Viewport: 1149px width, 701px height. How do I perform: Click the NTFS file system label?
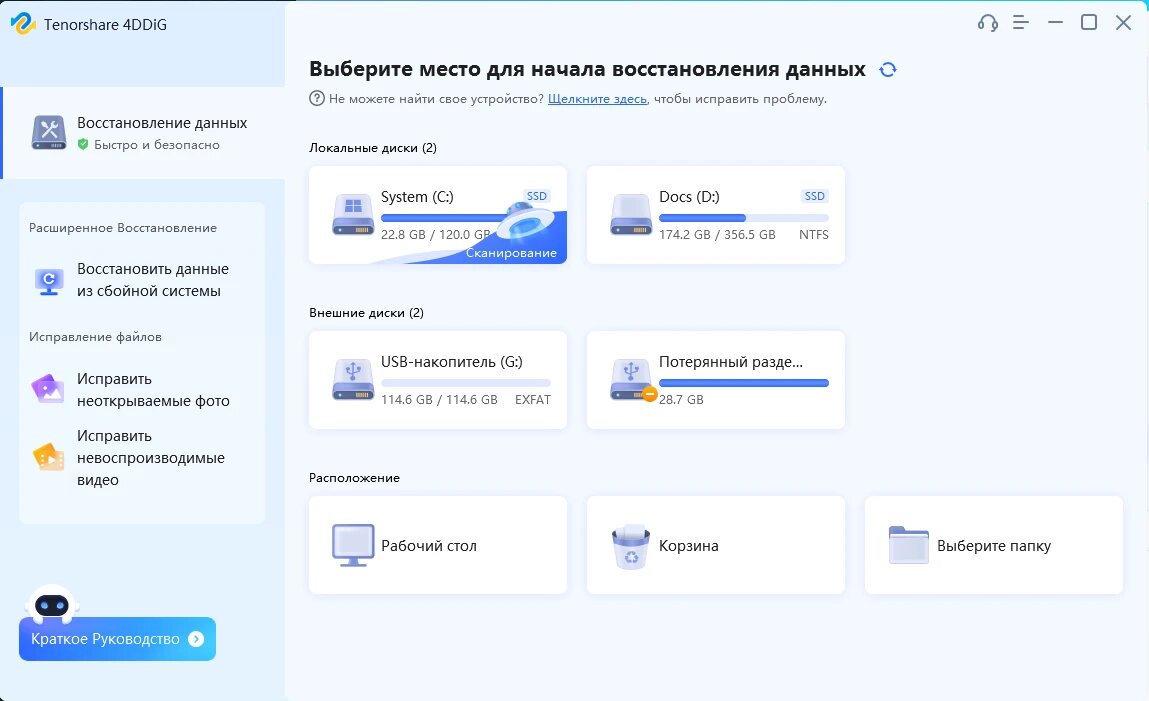click(x=813, y=234)
